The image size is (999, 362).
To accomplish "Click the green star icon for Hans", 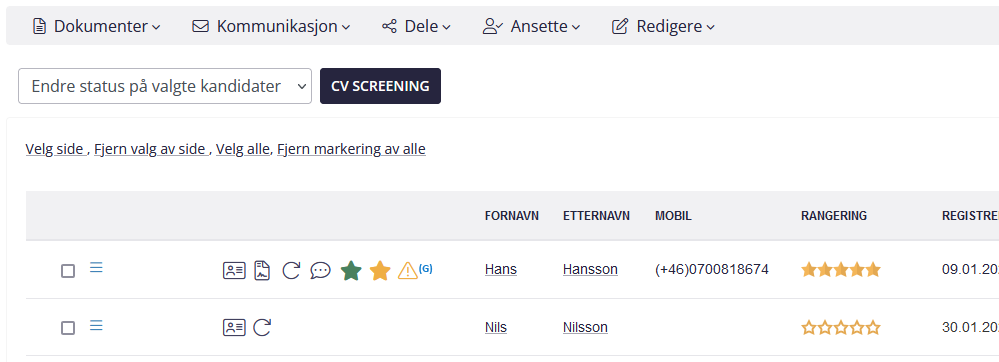I will [x=350, y=270].
